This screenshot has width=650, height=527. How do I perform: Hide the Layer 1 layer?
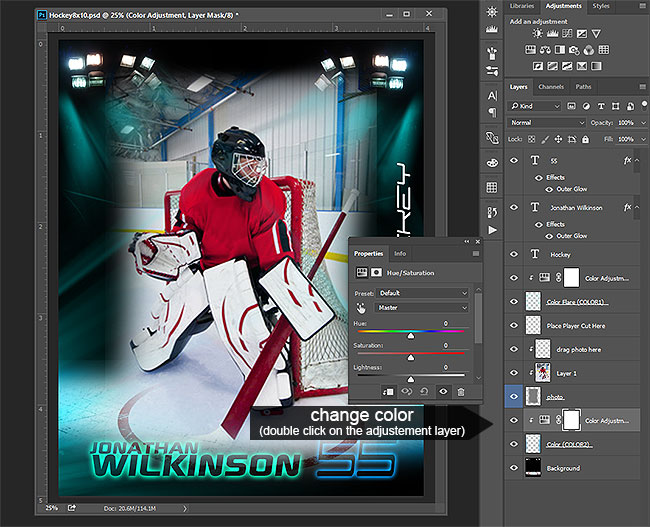tap(514, 372)
